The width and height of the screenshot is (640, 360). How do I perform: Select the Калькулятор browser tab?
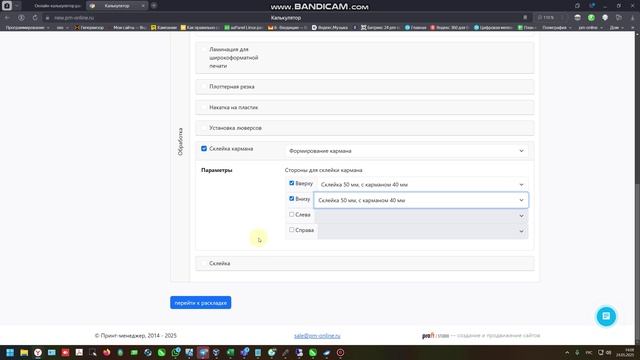coord(117,6)
